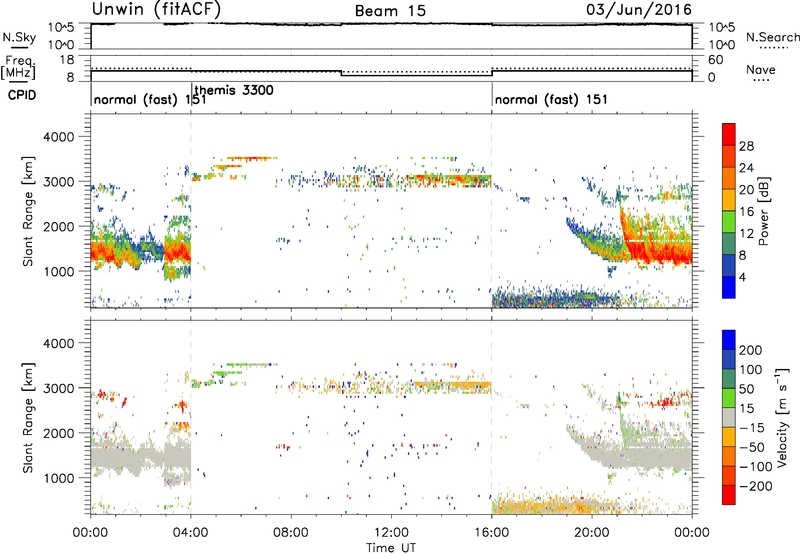Viewport: 800px width, 554px height.
Task: Click the "Power [dB]" colorbar title
Action: point(763,211)
